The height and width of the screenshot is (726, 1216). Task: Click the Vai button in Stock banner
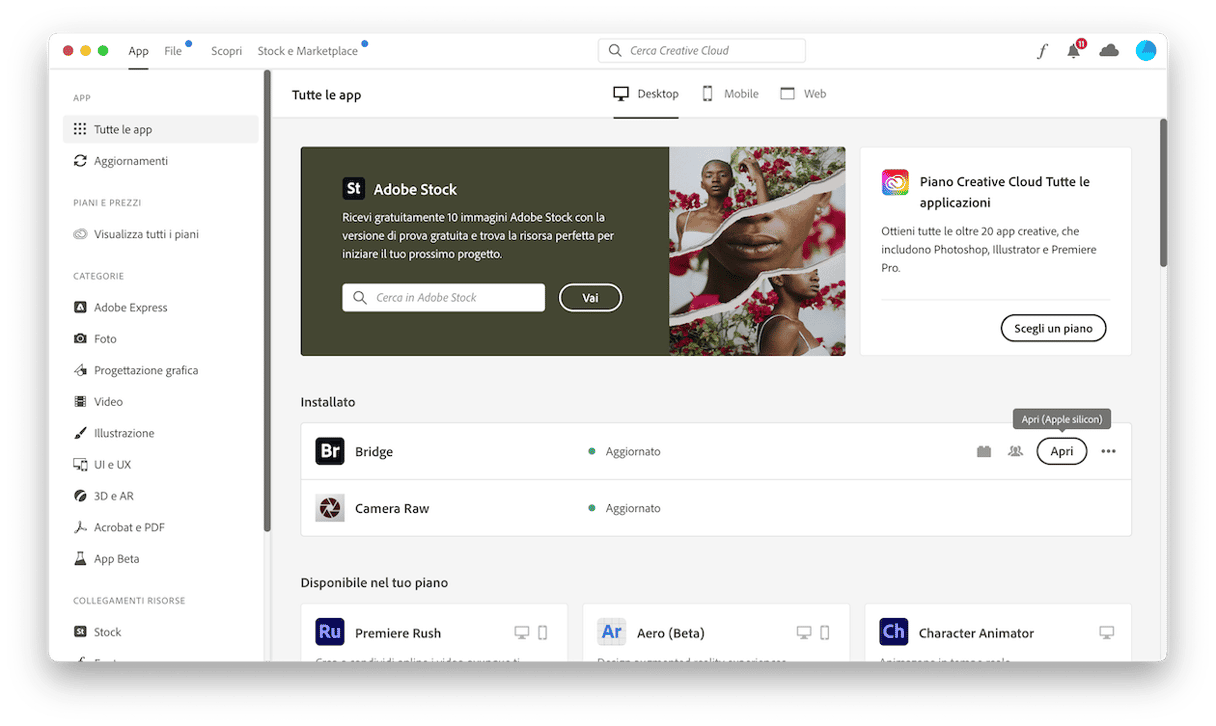coord(590,298)
